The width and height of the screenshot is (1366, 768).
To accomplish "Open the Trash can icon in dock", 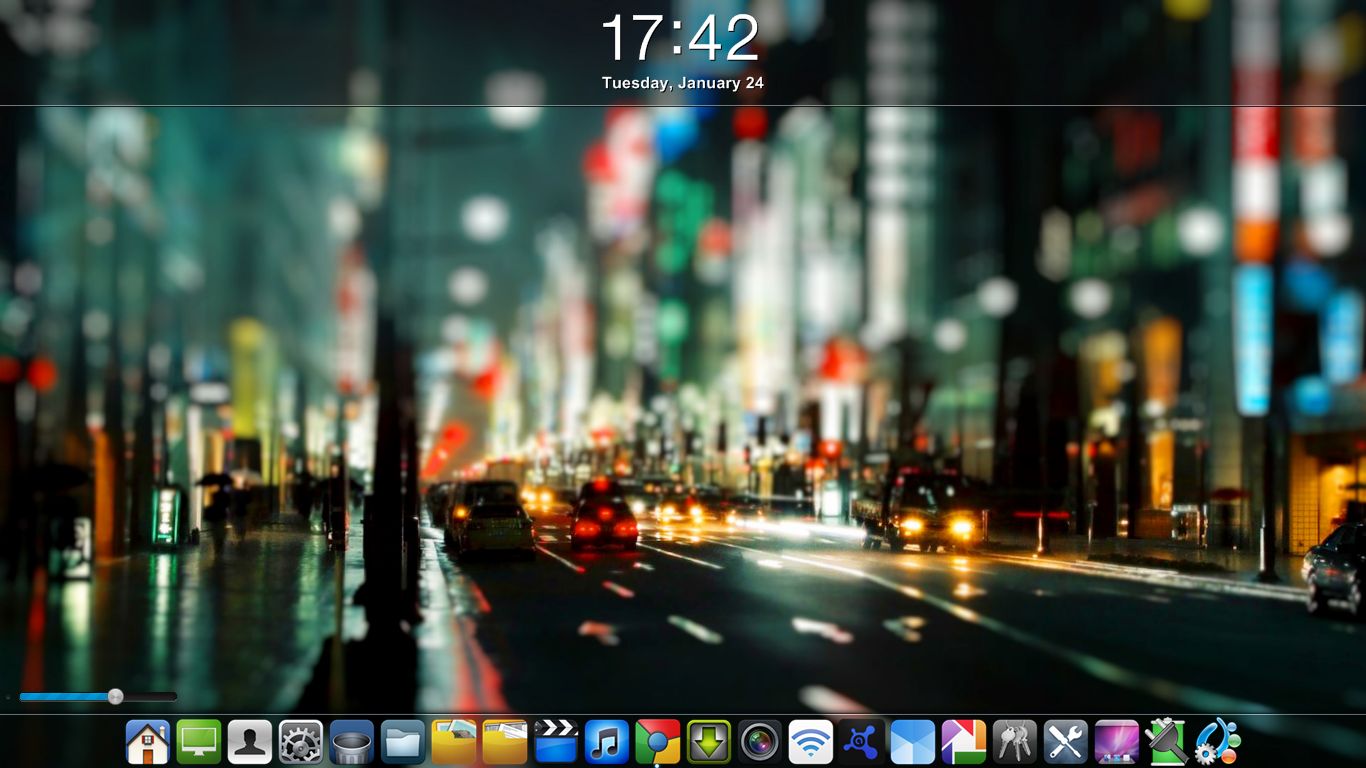I will tap(352, 742).
